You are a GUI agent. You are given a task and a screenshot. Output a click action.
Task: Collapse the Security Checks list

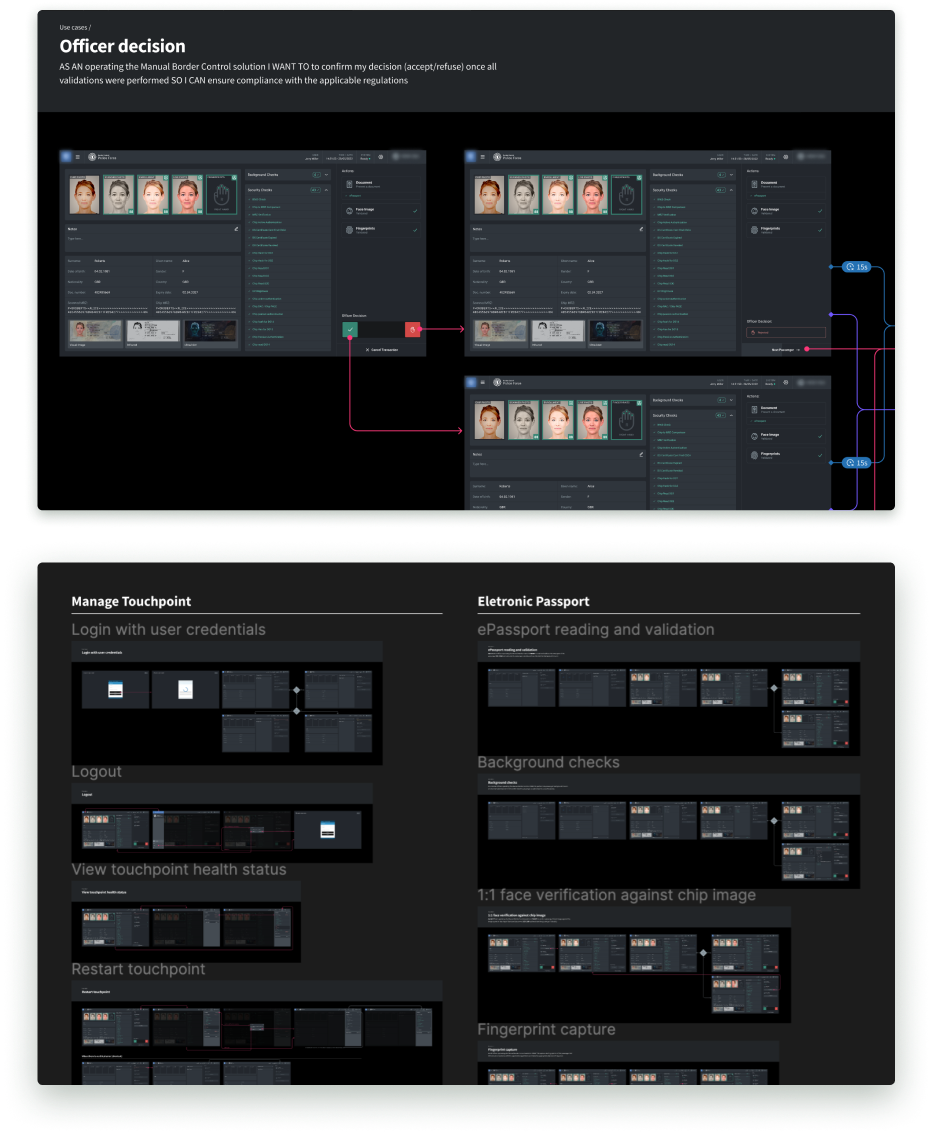pos(327,190)
